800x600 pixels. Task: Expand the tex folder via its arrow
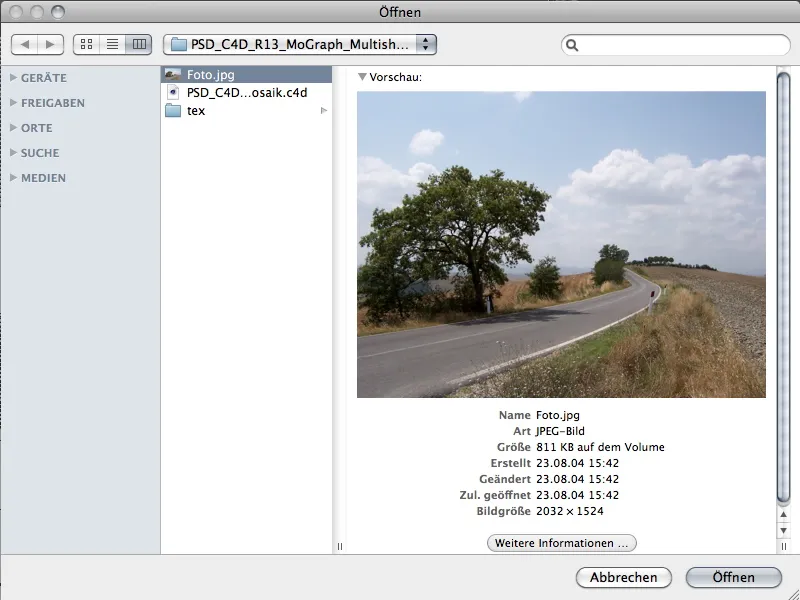point(323,110)
